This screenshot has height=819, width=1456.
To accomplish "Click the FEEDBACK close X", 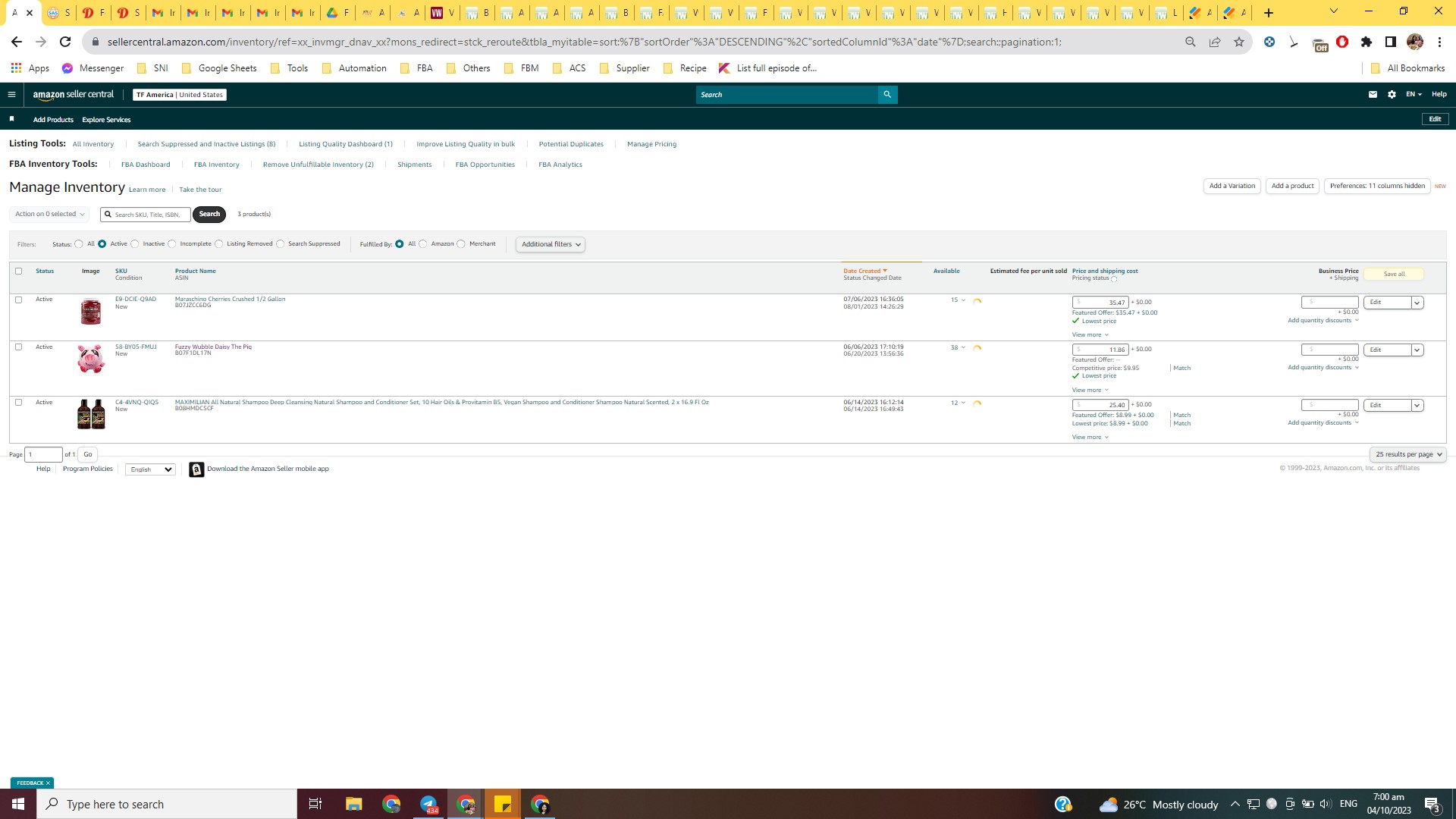I will pos(48,783).
